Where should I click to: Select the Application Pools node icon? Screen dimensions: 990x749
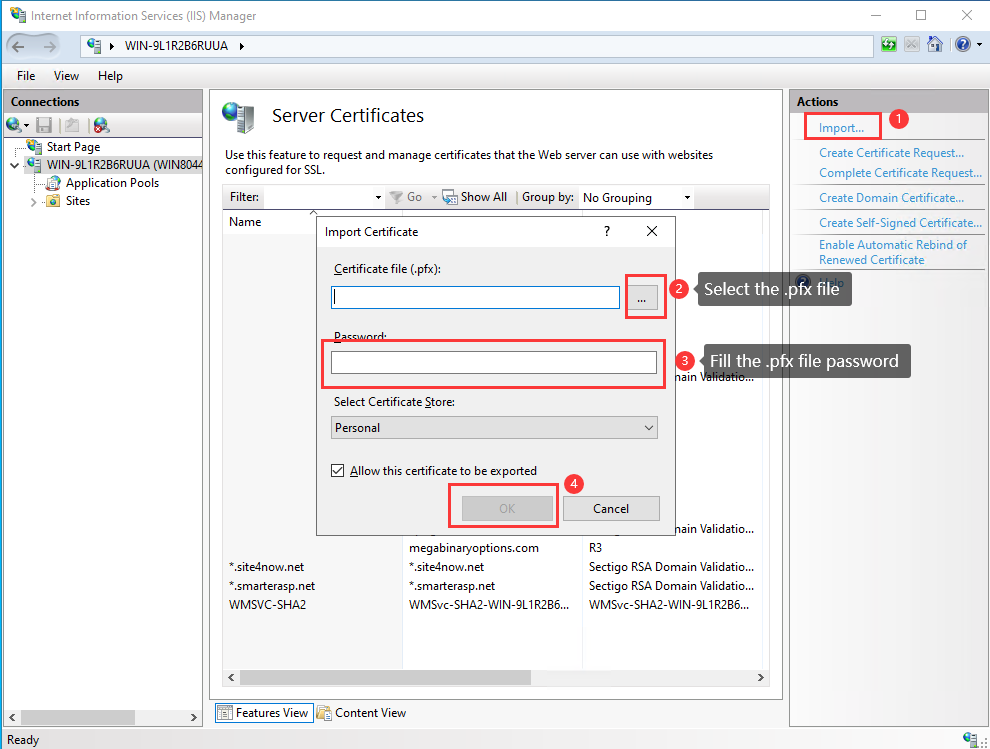(53, 182)
